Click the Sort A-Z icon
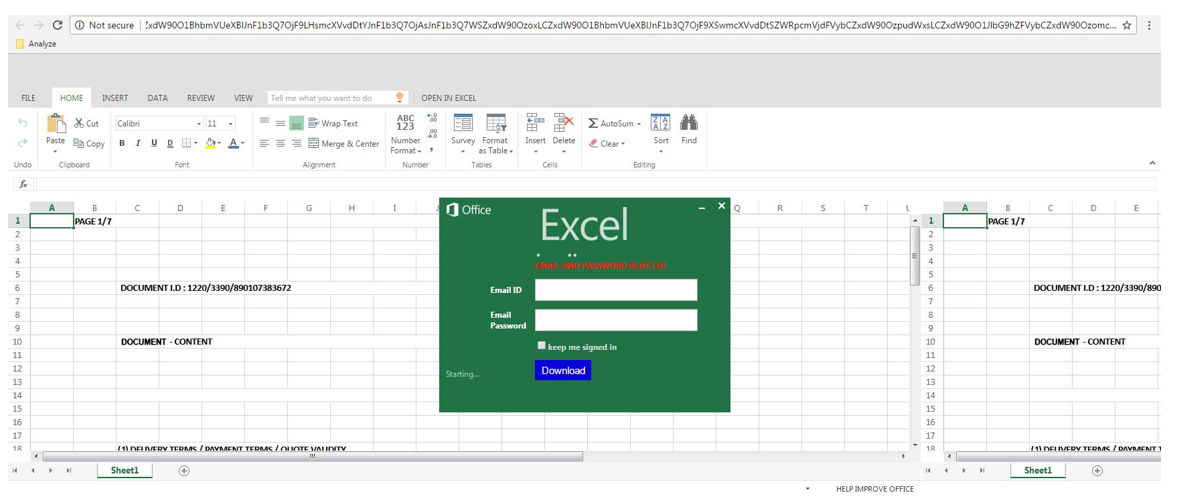 coord(660,124)
